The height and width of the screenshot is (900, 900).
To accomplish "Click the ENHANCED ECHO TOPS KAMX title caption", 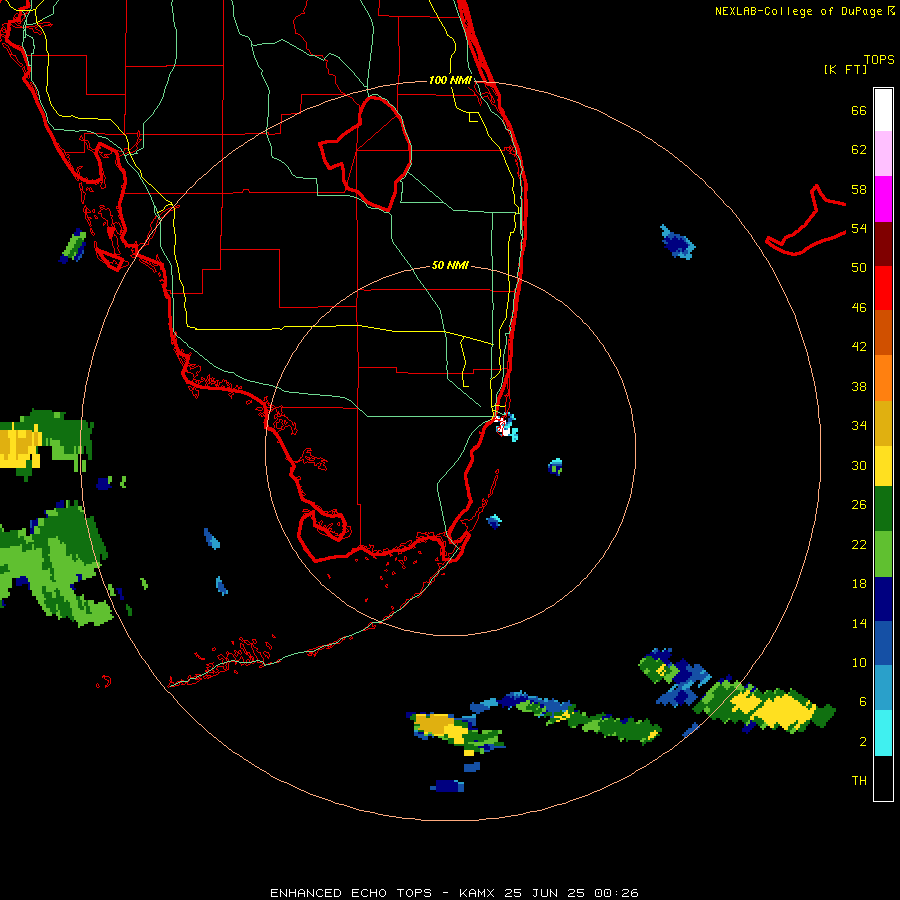I will coord(454,893).
